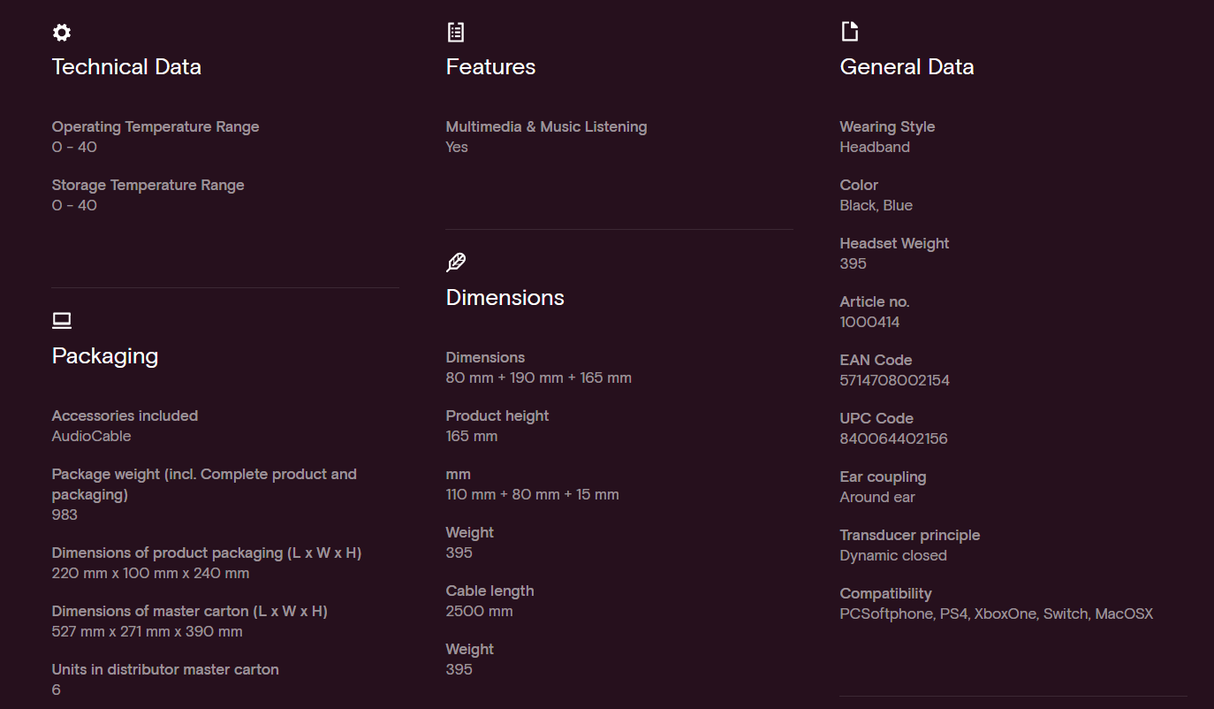Click the Features section heading
The width and height of the screenshot is (1214, 709).
(x=491, y=67)
